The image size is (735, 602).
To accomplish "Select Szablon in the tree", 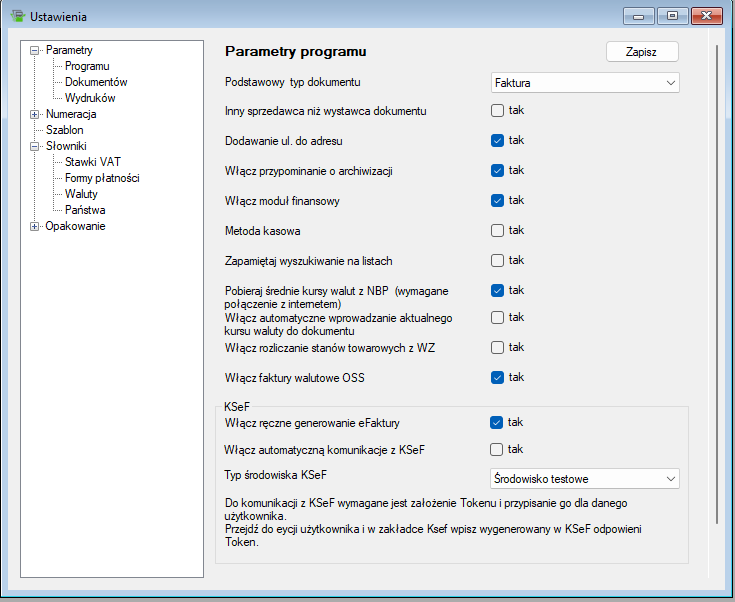I will coord(64,130).
